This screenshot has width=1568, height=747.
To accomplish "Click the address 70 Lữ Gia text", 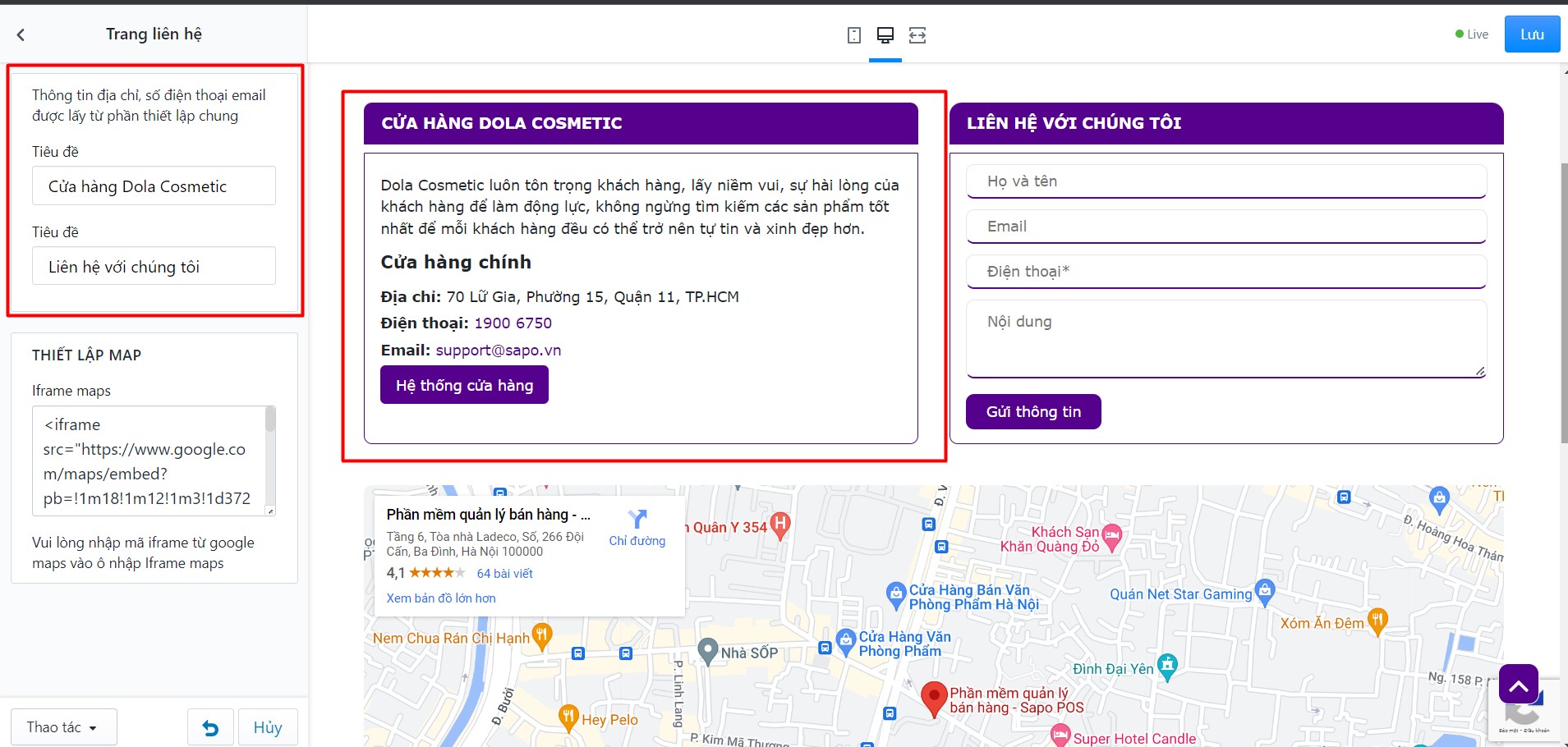I will coord(592,297).
